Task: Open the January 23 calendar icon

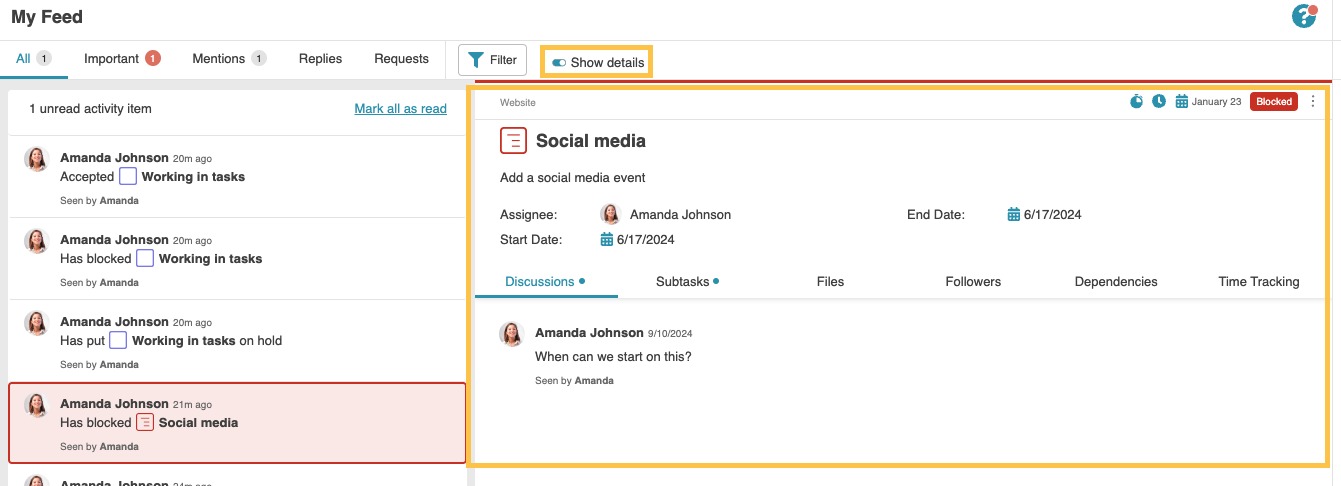Action: [x=1182, y=101]
